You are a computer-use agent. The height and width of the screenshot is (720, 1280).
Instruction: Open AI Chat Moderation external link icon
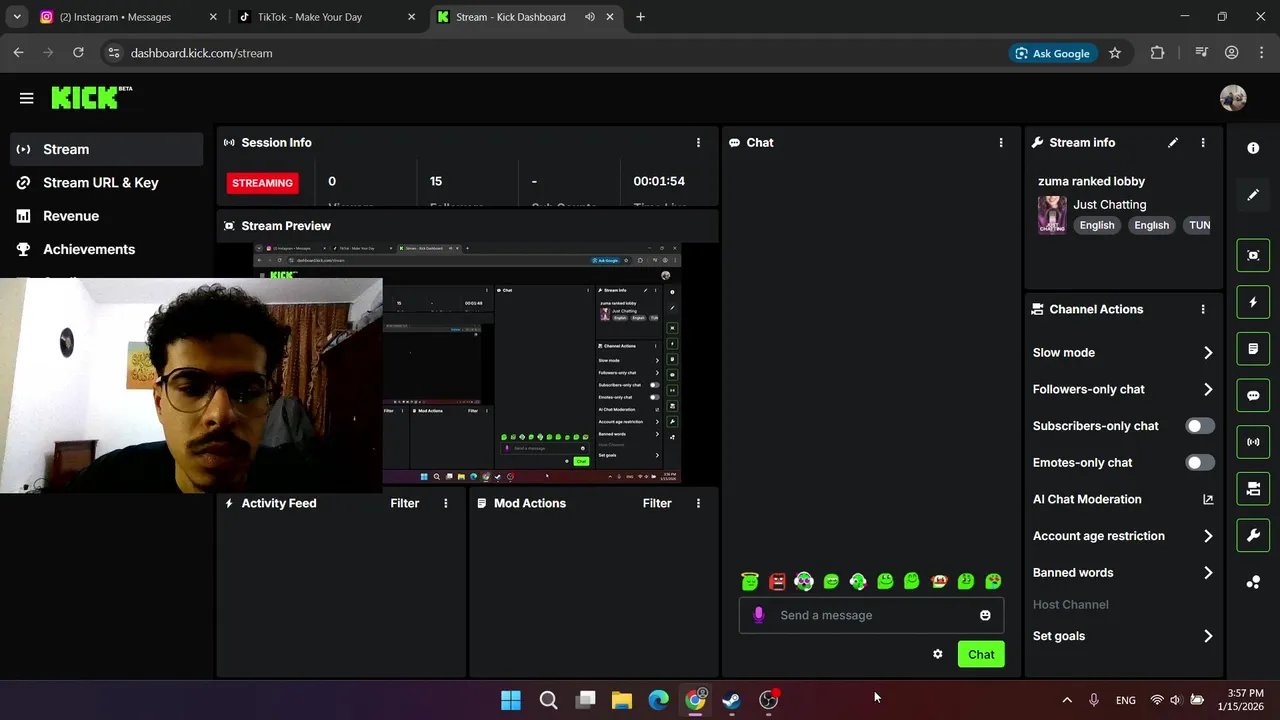[x=1208, y=499]
